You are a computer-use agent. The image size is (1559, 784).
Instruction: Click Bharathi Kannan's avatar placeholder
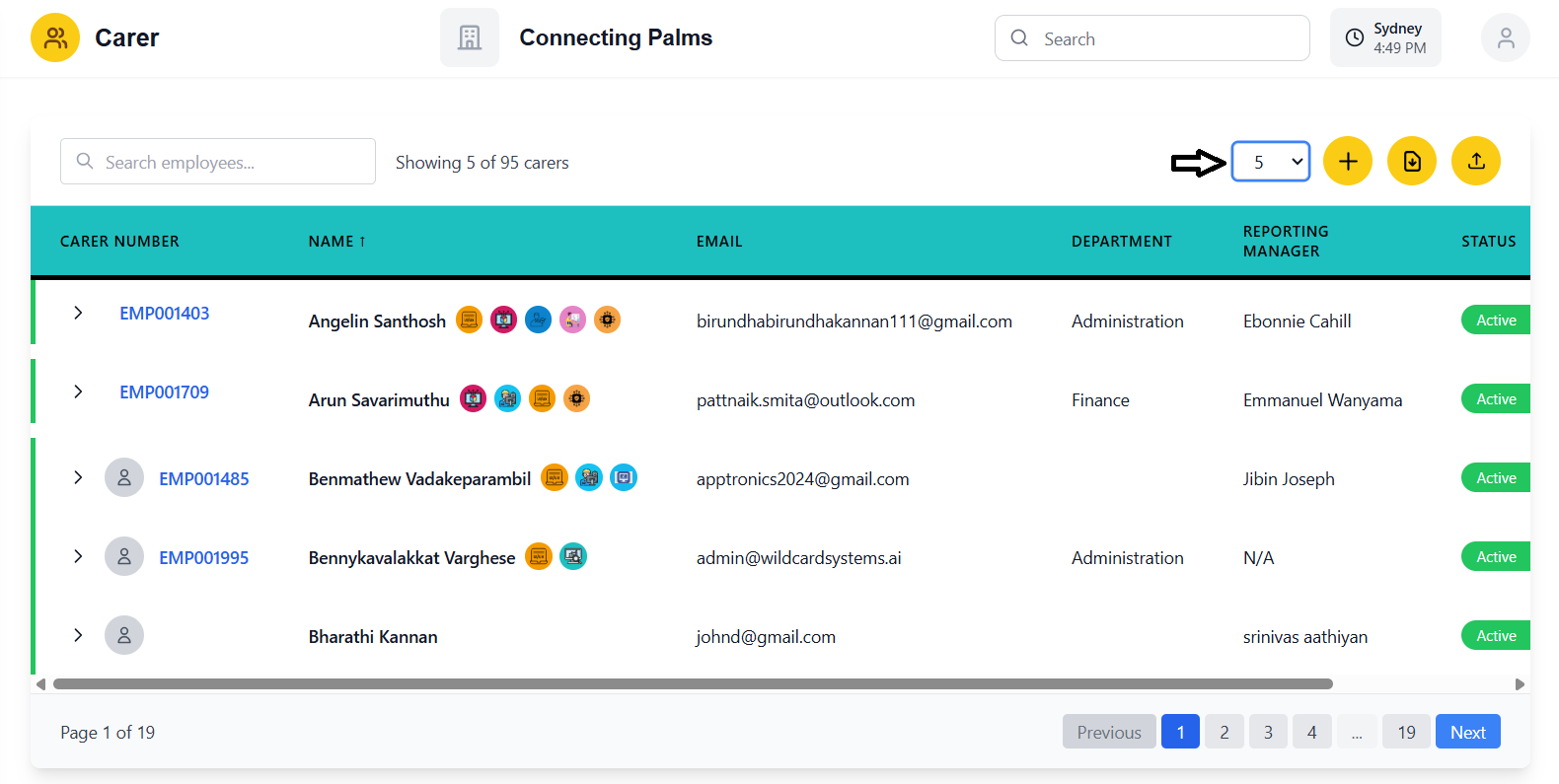coord(124,636)
